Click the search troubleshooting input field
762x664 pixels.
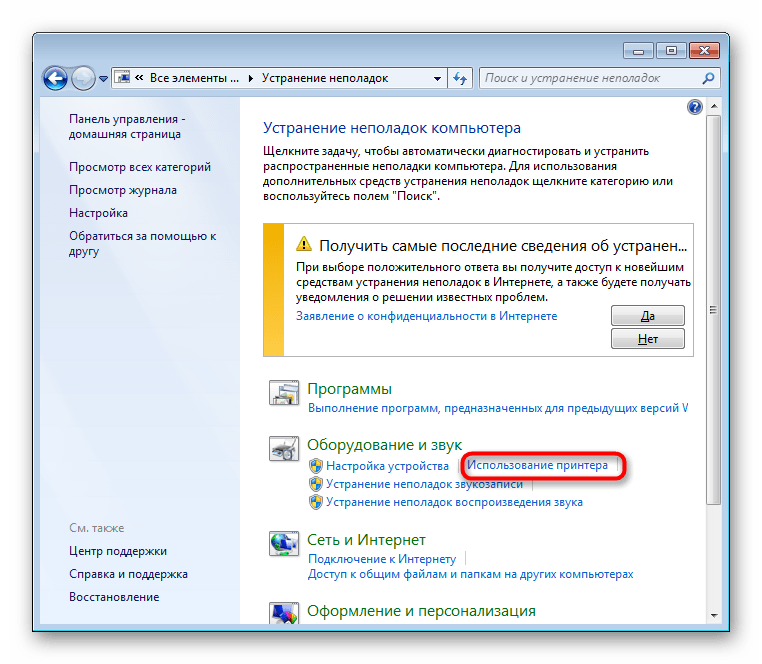[590, 77]
